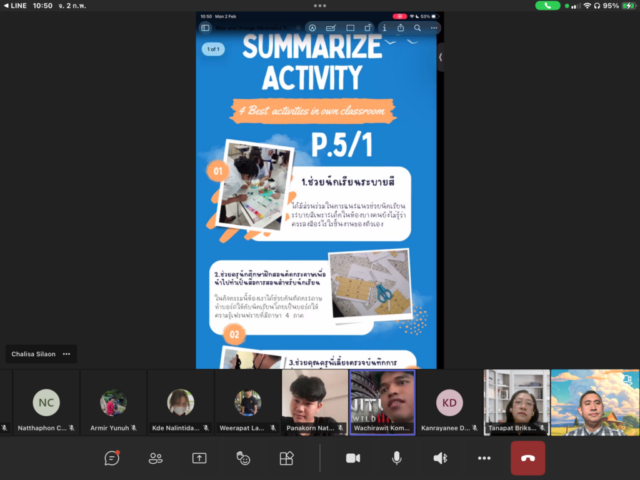The width and height of the screenshot is (640, 480).
Task: Open options next to Chalisa Silaon
Action: tap(67, 354)
